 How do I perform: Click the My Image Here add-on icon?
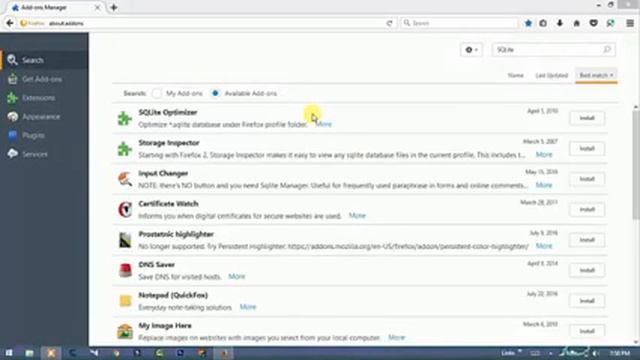(x=124, y=331)
